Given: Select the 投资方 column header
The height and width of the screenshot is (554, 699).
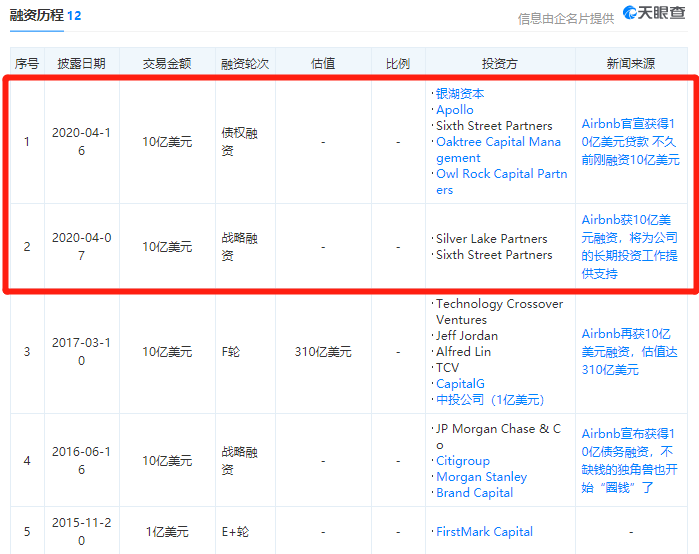Looking at the screenshot, I should pyautogui.click(x=500, y=63).
